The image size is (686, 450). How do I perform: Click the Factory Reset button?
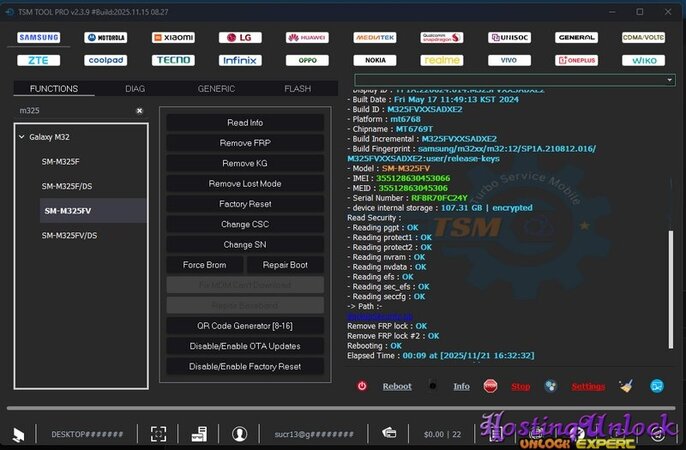click(x=245, y=204)
